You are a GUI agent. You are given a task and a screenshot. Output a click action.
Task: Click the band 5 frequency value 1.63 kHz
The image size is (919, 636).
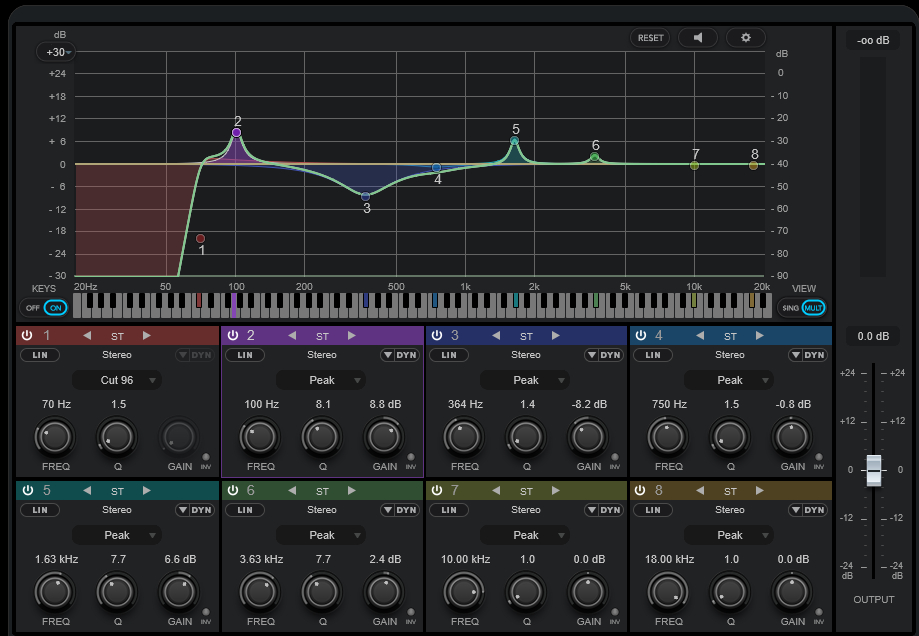point(55,559)
